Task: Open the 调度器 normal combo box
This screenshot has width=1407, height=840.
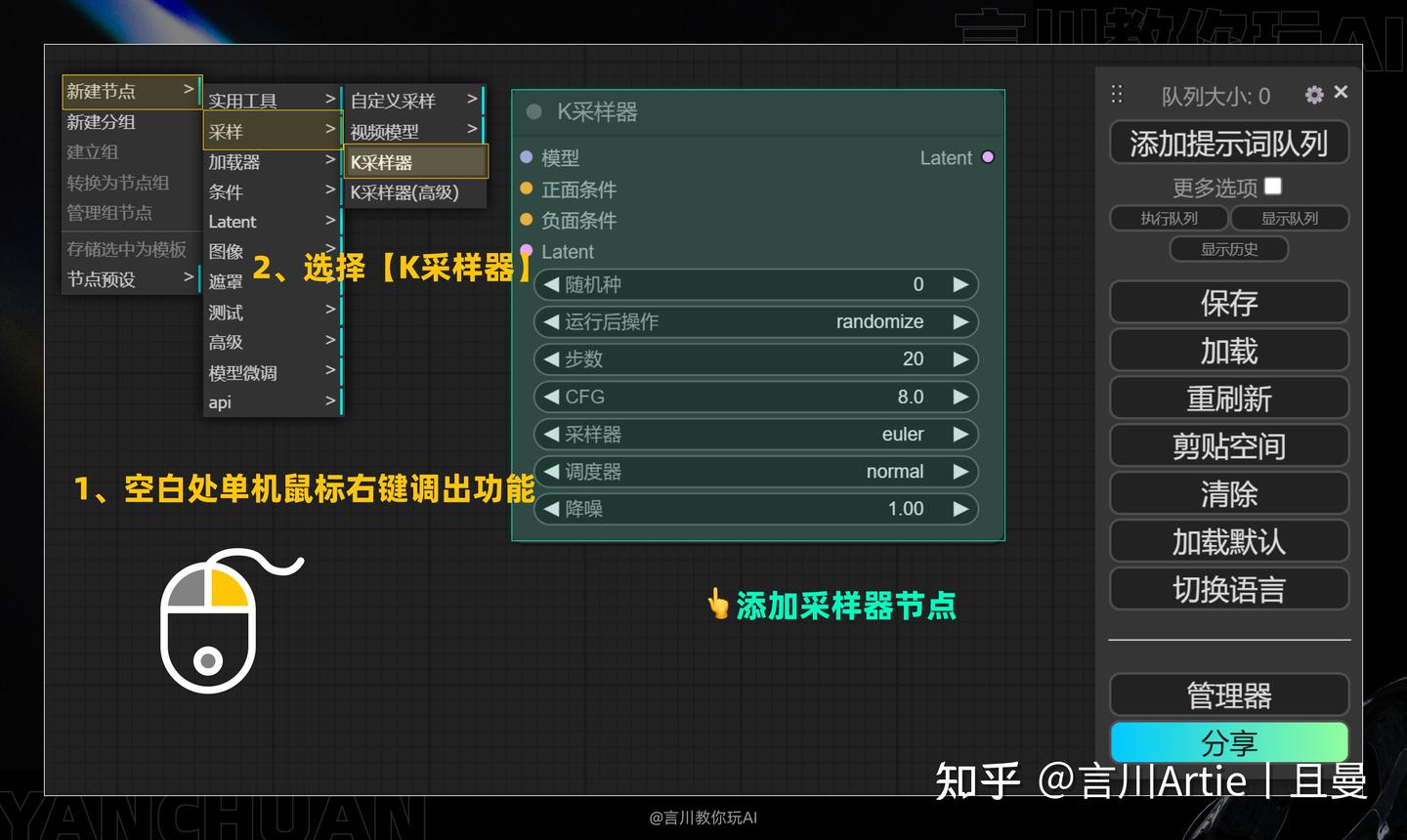Action: pyautogui.click(x=756, y=471)
